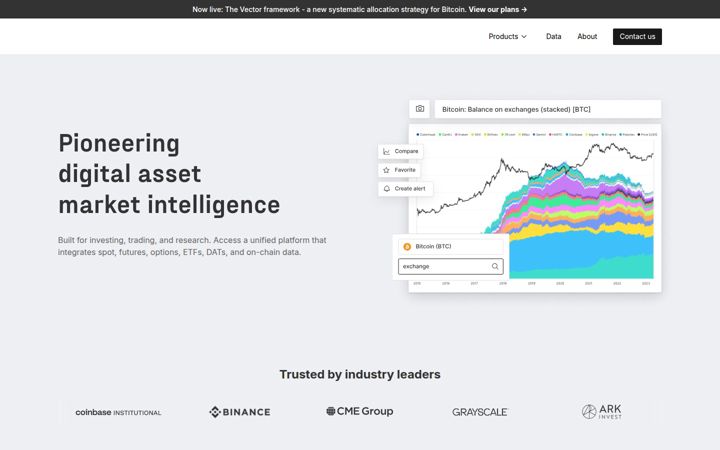Viewport: 720px width, 450px height.
Task: Click the ARK Invest logo
Action: (x=602, y=411)
